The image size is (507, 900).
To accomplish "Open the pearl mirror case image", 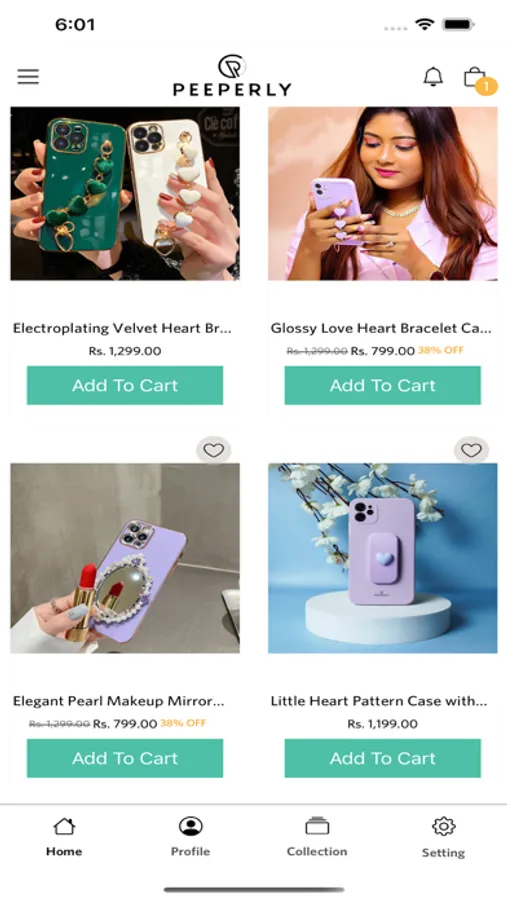I will click(125, 558).
